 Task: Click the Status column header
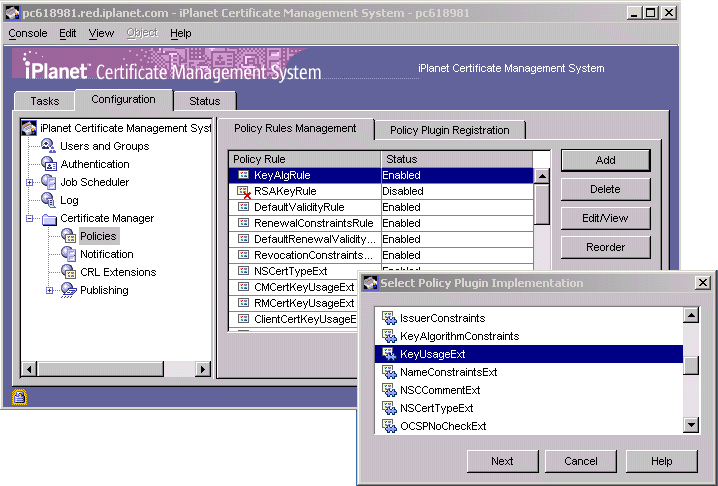pos(457,159)
